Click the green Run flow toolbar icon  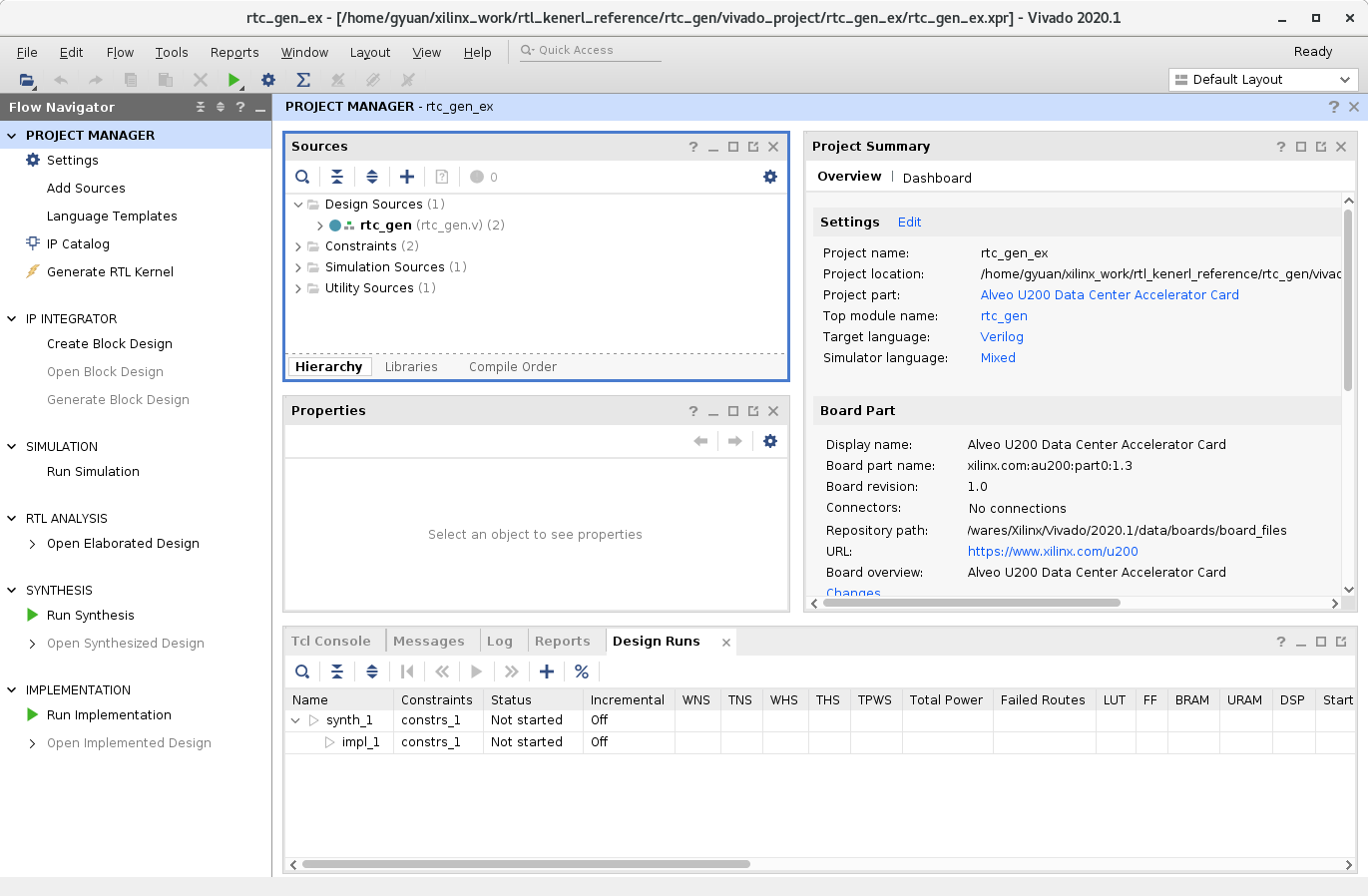pyautogui.click(x=233, y=80)
